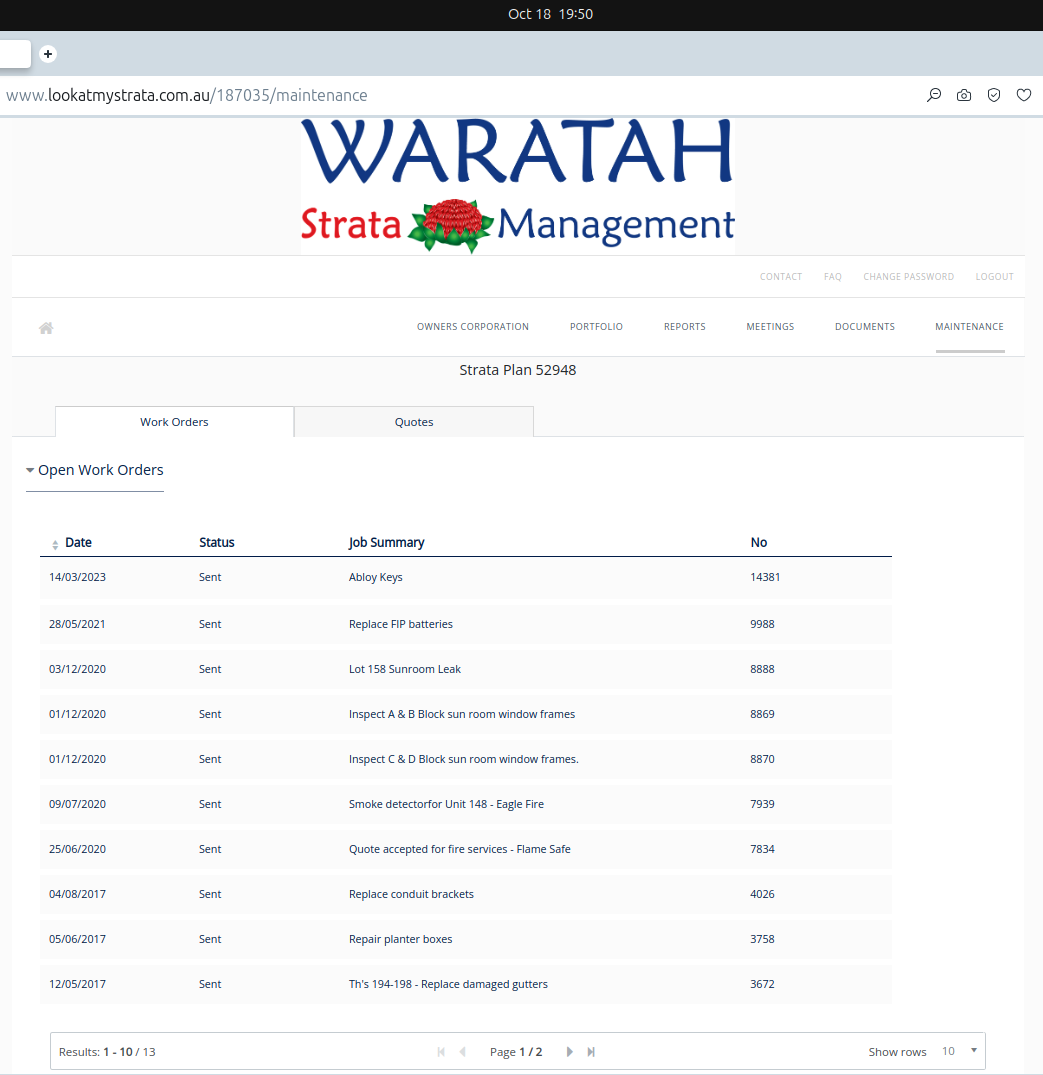Click date 03/12/2020 cell
The width and height of the screenshot is (1043, 1075).
pos(77,669)
